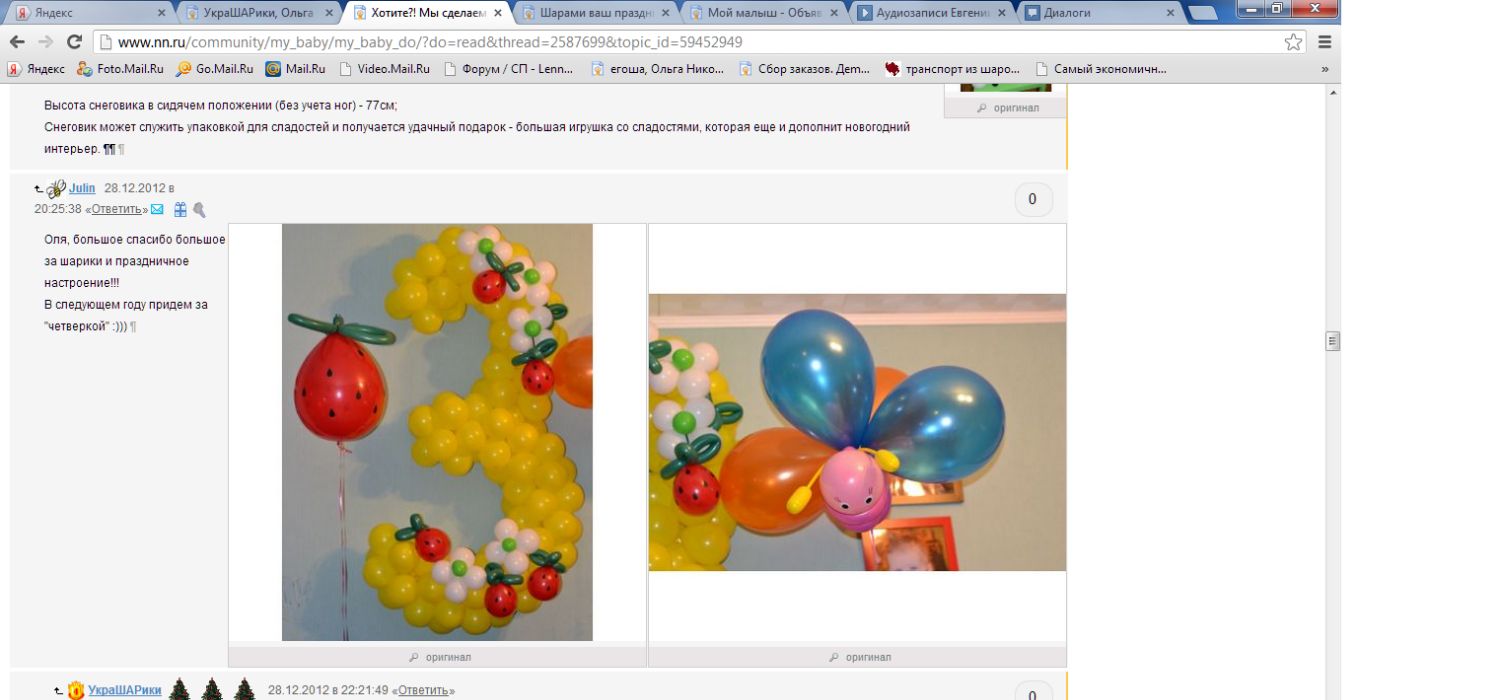Click the vertical scrollbar thumb

[1332, 341]
